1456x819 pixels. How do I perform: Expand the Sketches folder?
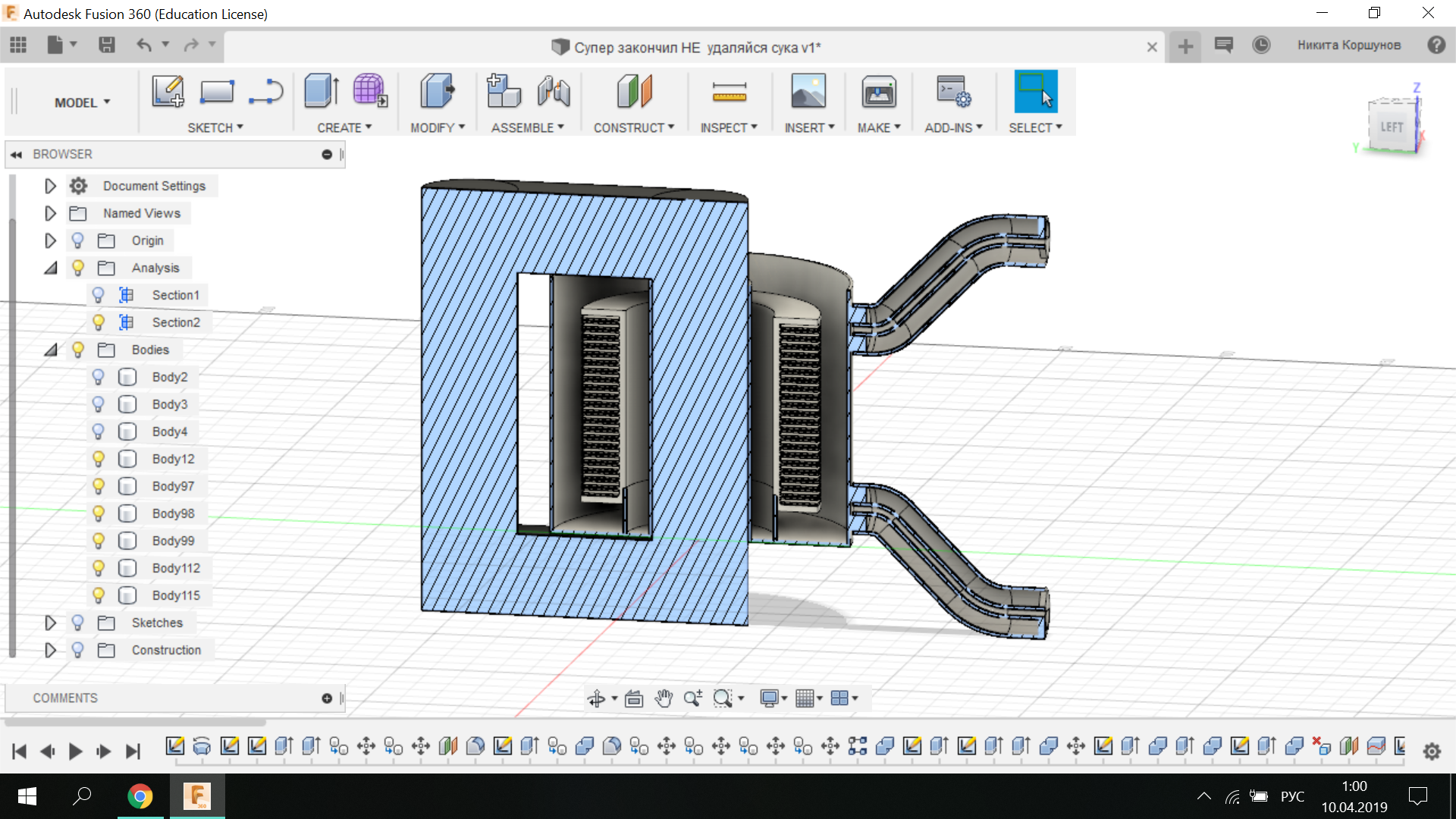[x=50, y=623]
